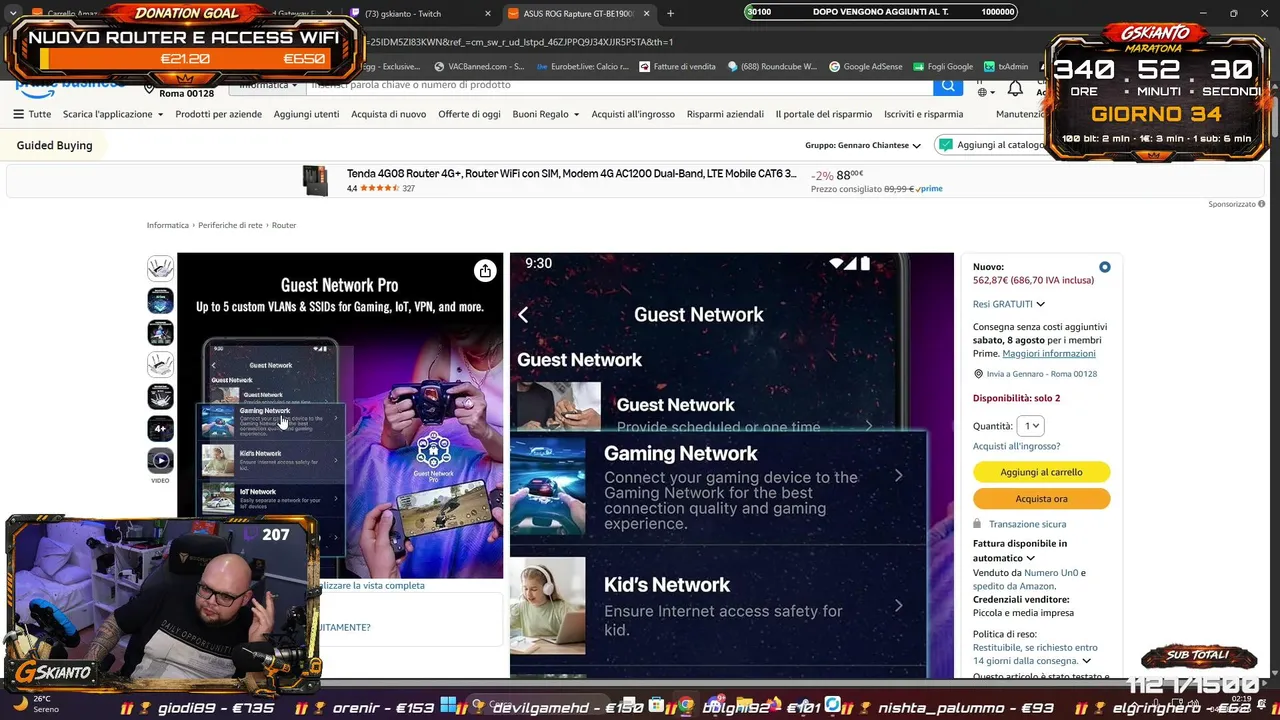Screen dimensions: 1280x720
Task: Expand the Resi GRATUITI details
Action: click(1008, 304)
